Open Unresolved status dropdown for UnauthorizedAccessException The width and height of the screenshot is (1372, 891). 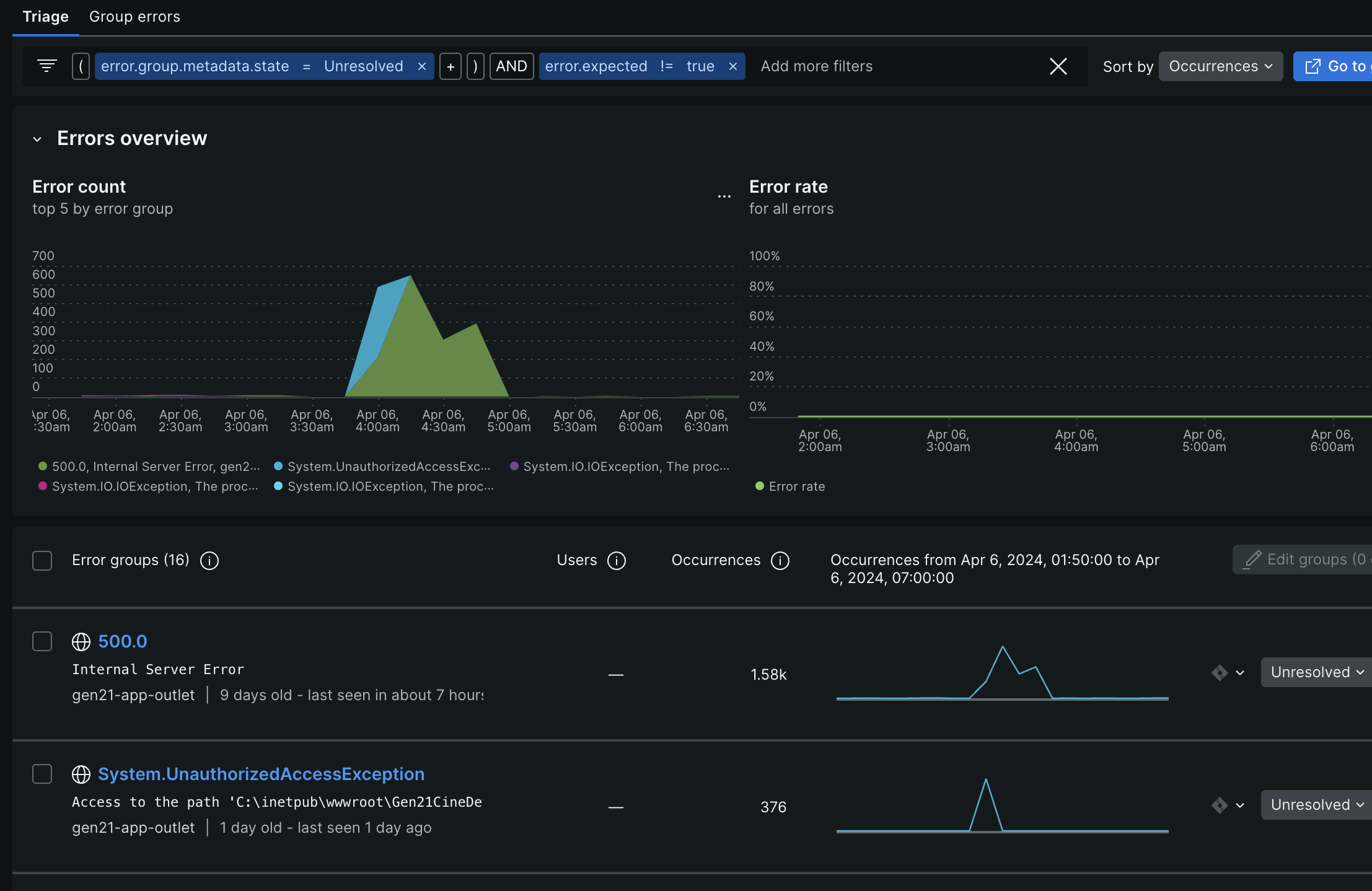[1316, 805]
